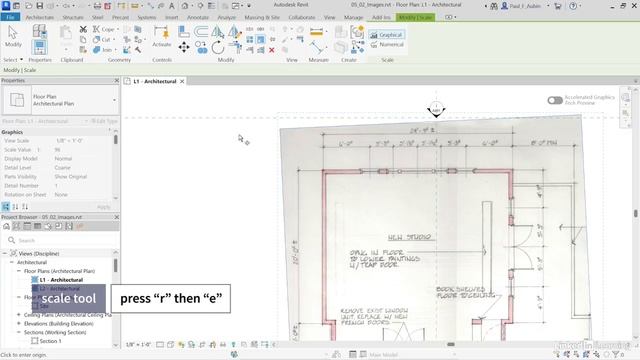The height and width of the screenshot is (360, 640).
Task: Switch to the Annotate ribbon tab
Action: (198, 18)
